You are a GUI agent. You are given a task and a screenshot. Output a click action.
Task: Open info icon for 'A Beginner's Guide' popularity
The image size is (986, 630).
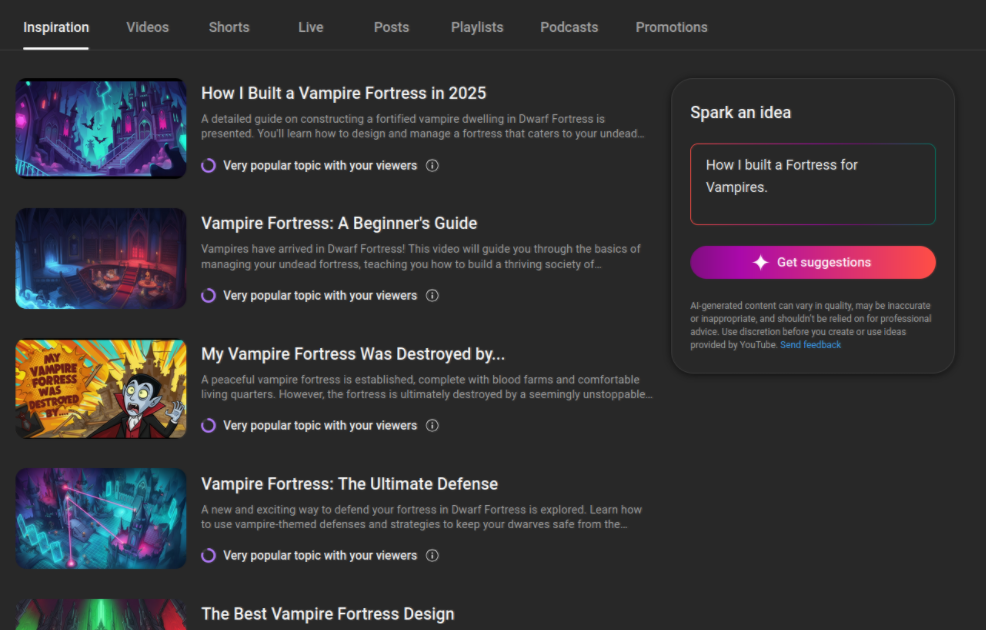pos(432,296)
